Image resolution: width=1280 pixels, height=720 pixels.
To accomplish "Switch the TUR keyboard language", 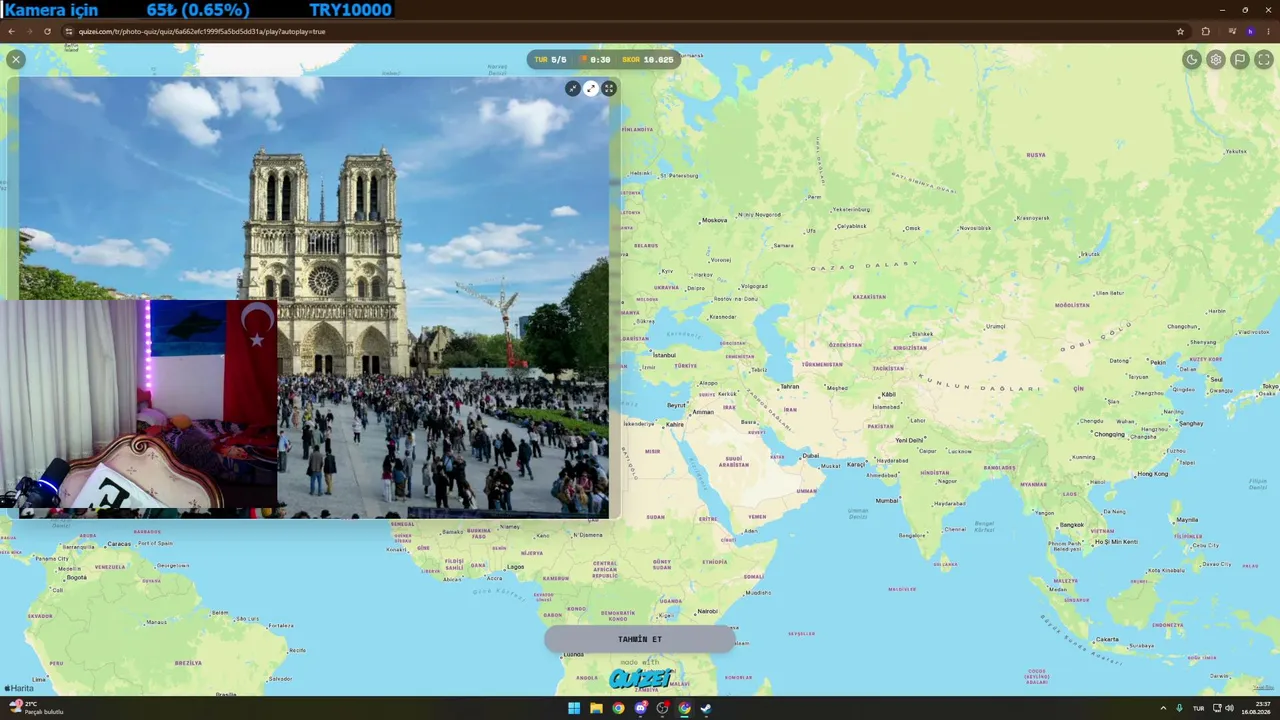I will [x=1198, y=708].
